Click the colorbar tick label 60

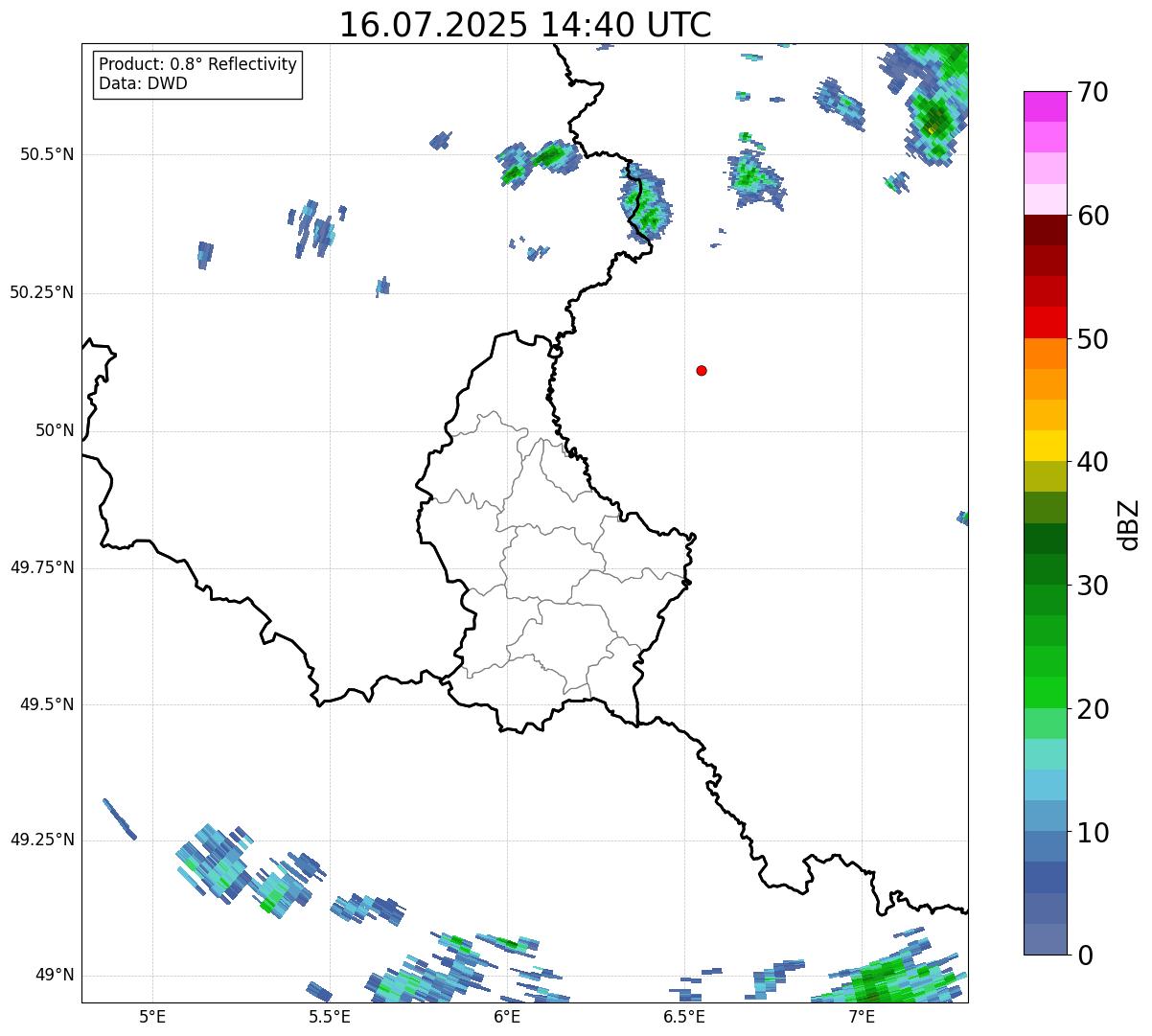(x=1093, y=216)
